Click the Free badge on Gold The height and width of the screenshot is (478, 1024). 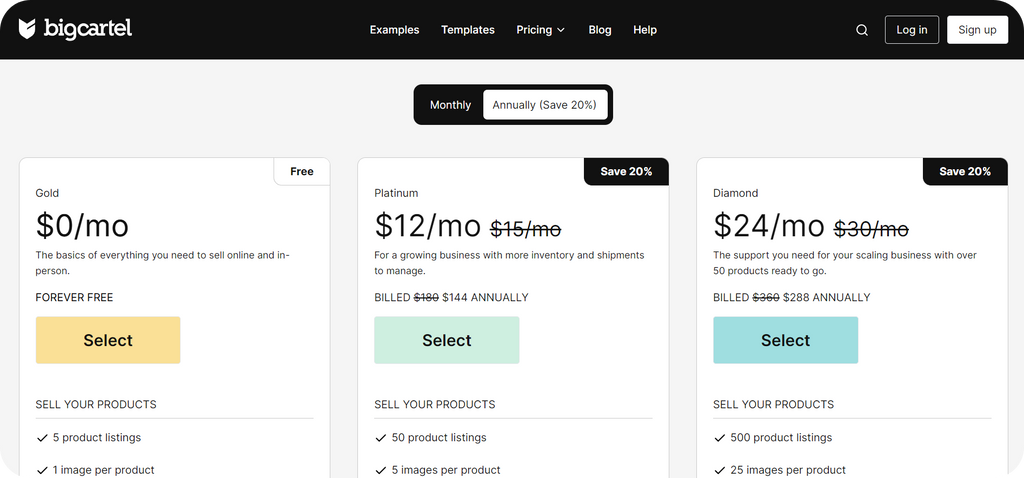(302, 172)
